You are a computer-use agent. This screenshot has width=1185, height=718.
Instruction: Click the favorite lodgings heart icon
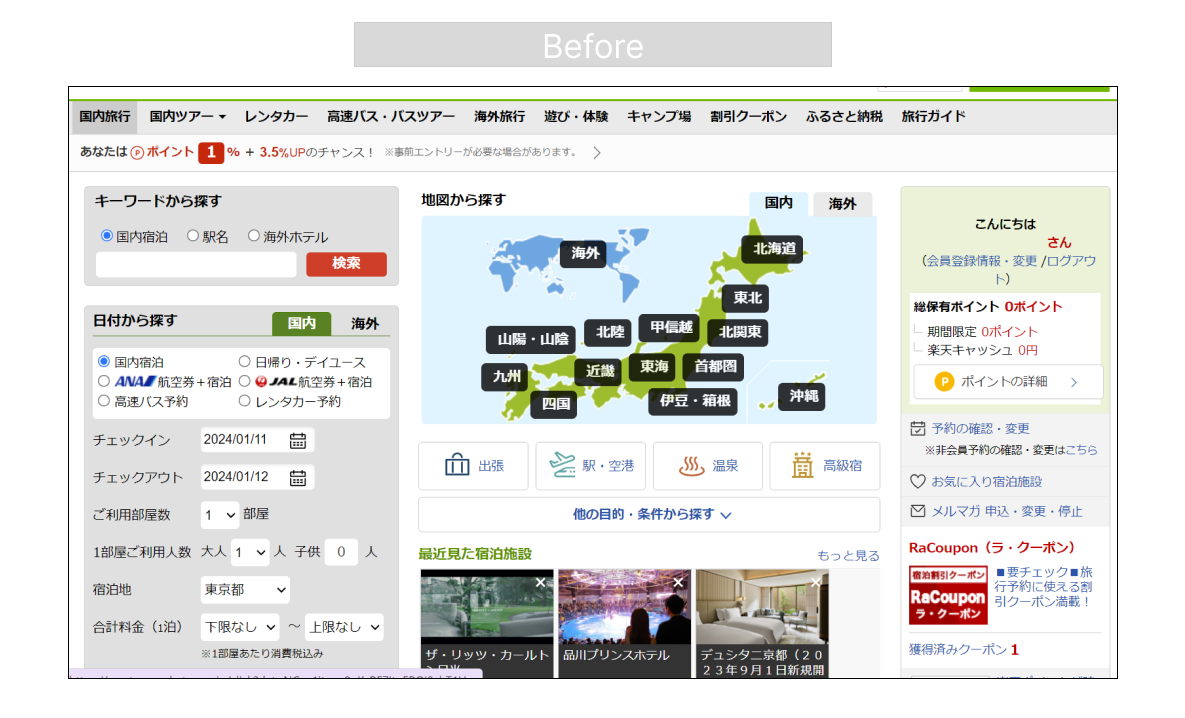tap(918, 481)
